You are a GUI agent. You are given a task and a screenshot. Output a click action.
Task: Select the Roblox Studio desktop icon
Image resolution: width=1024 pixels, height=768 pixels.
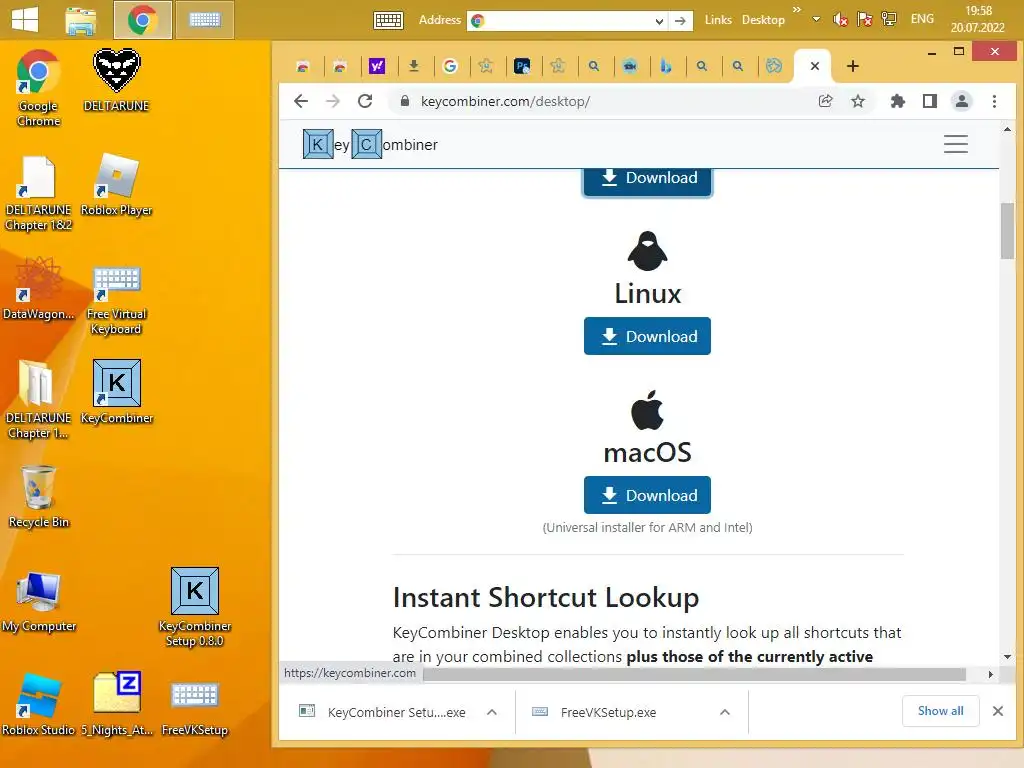[x=39, y=704]
